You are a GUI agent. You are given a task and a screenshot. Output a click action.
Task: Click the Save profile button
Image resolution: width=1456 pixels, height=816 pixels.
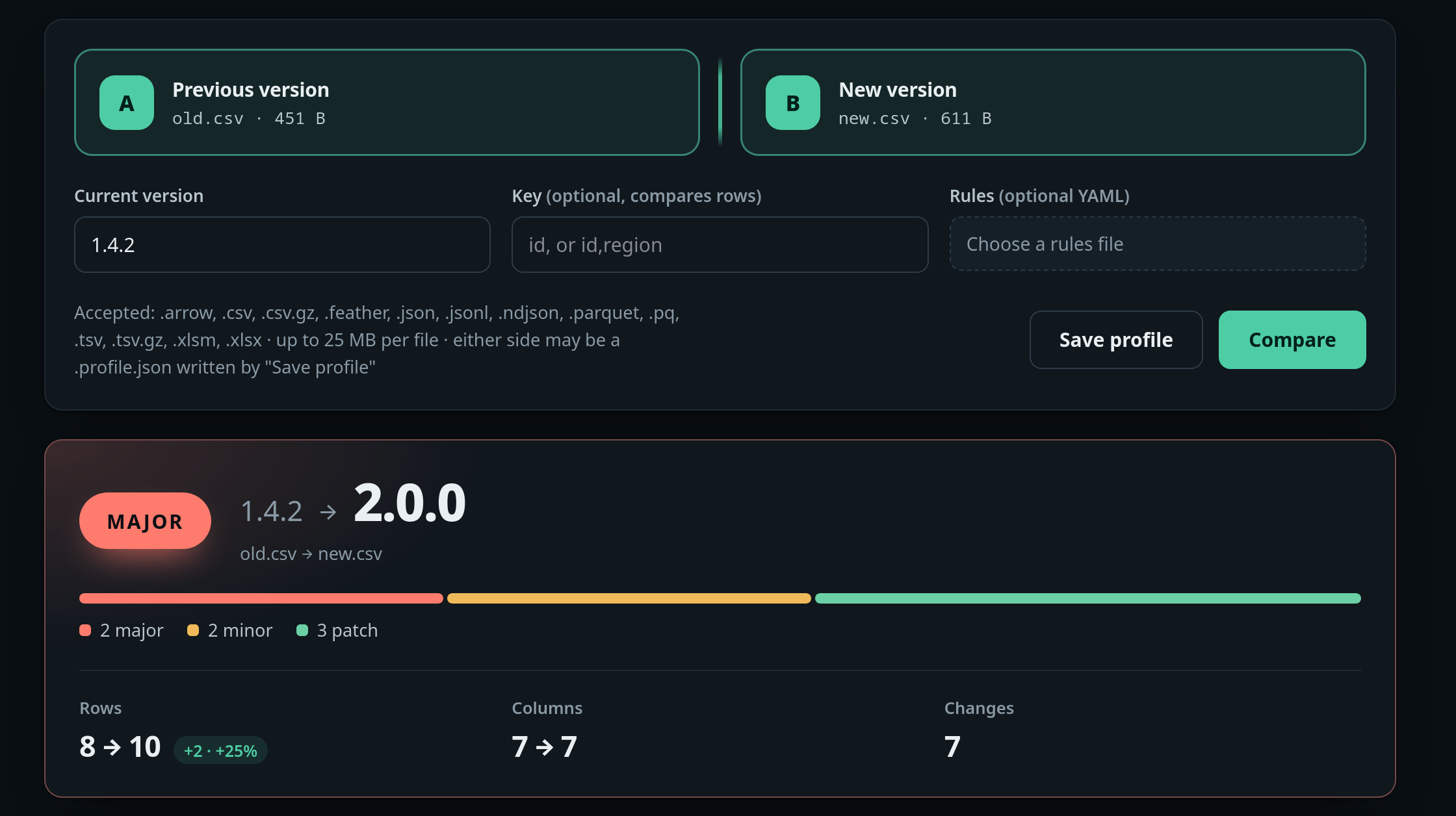pyautogui.click(x=1116, y=340)
